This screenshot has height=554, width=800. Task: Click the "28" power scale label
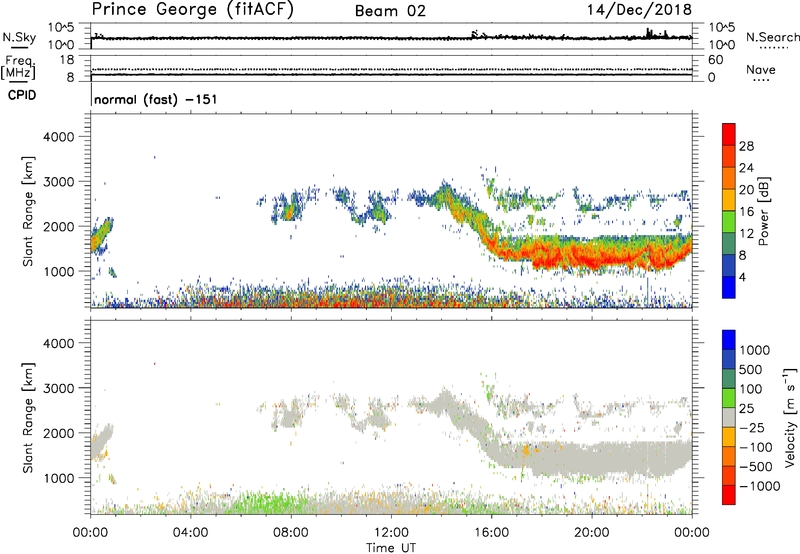click(x=746, y=146)
